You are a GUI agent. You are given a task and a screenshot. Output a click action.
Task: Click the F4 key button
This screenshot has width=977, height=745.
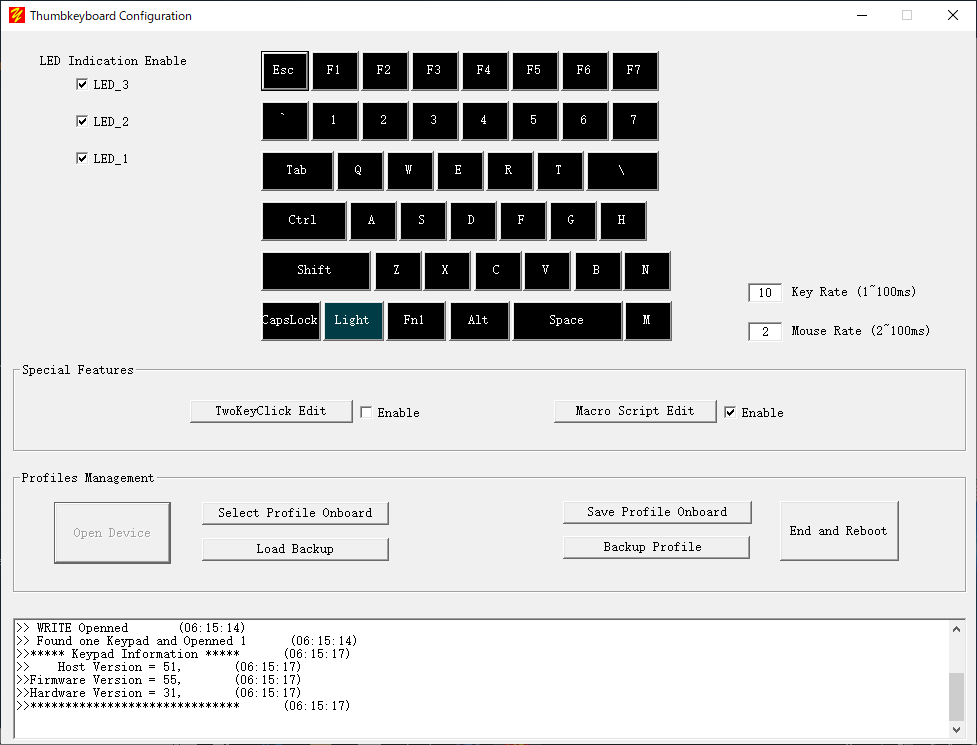point(485,71)
